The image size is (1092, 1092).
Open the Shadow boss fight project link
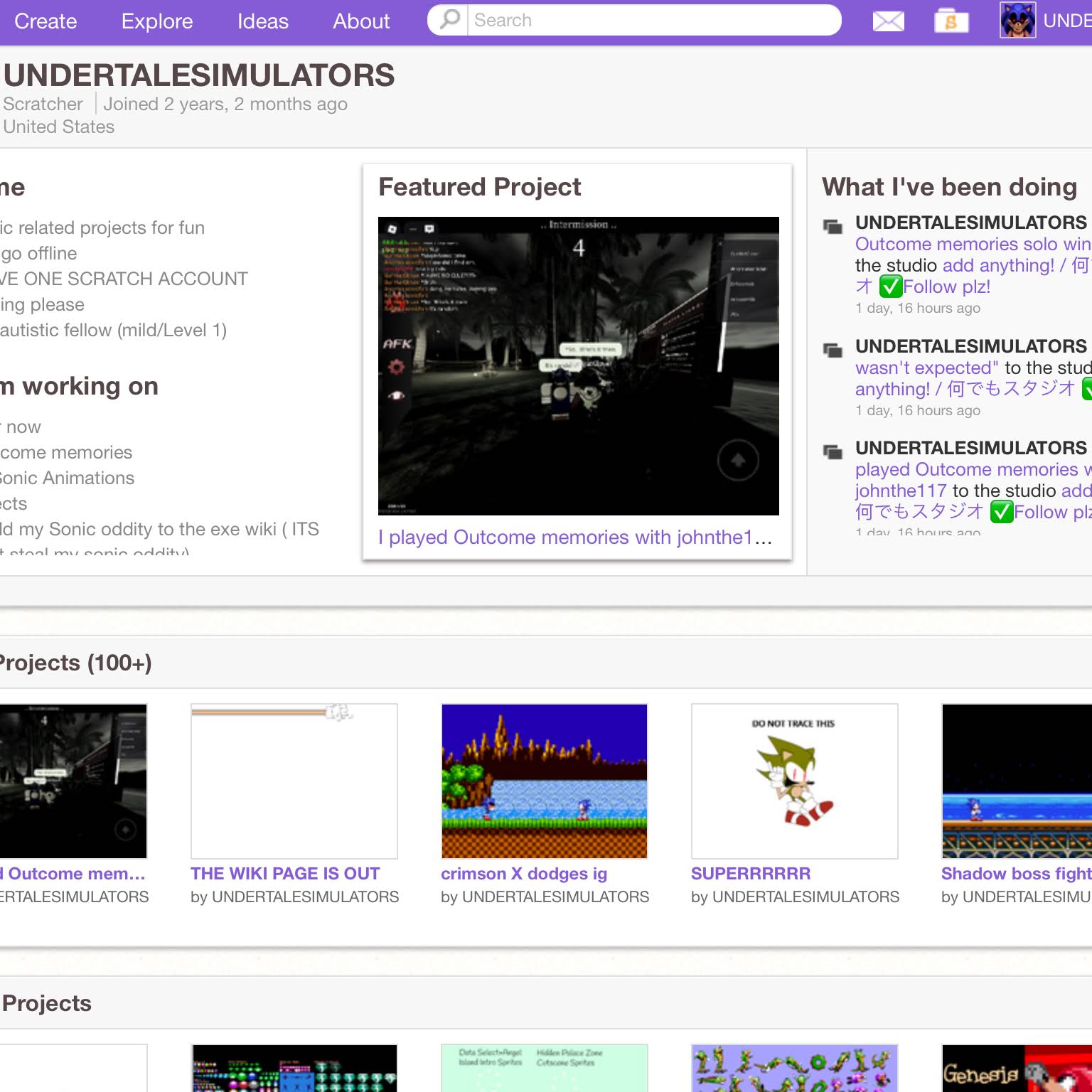(x=1017, y=874)
